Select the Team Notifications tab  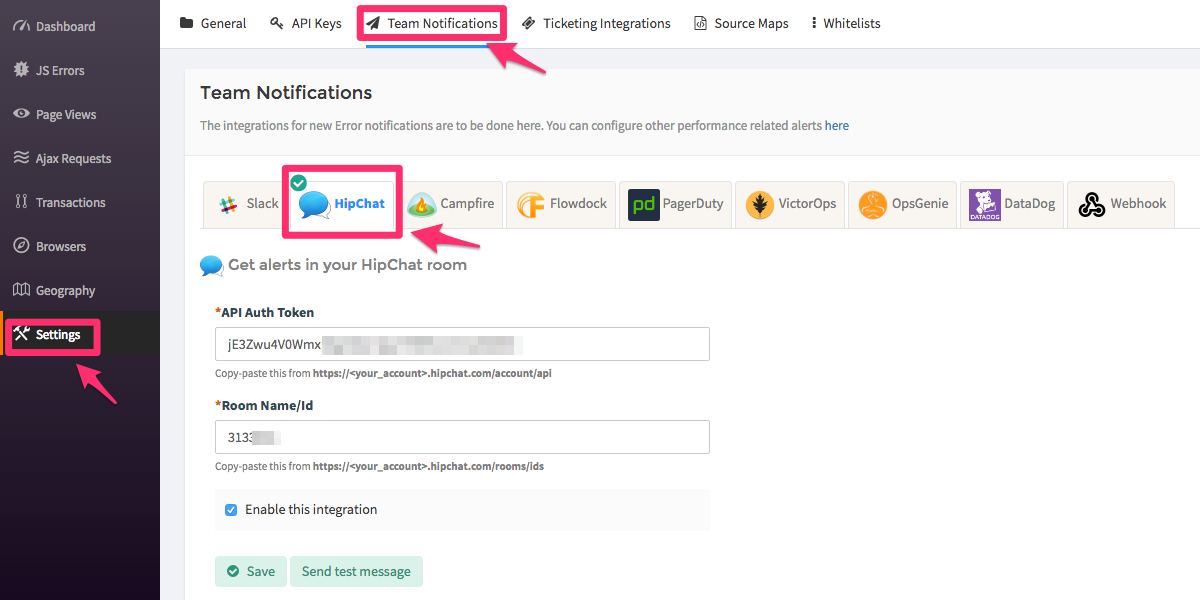pyautogui.click(x=431, y=23)
